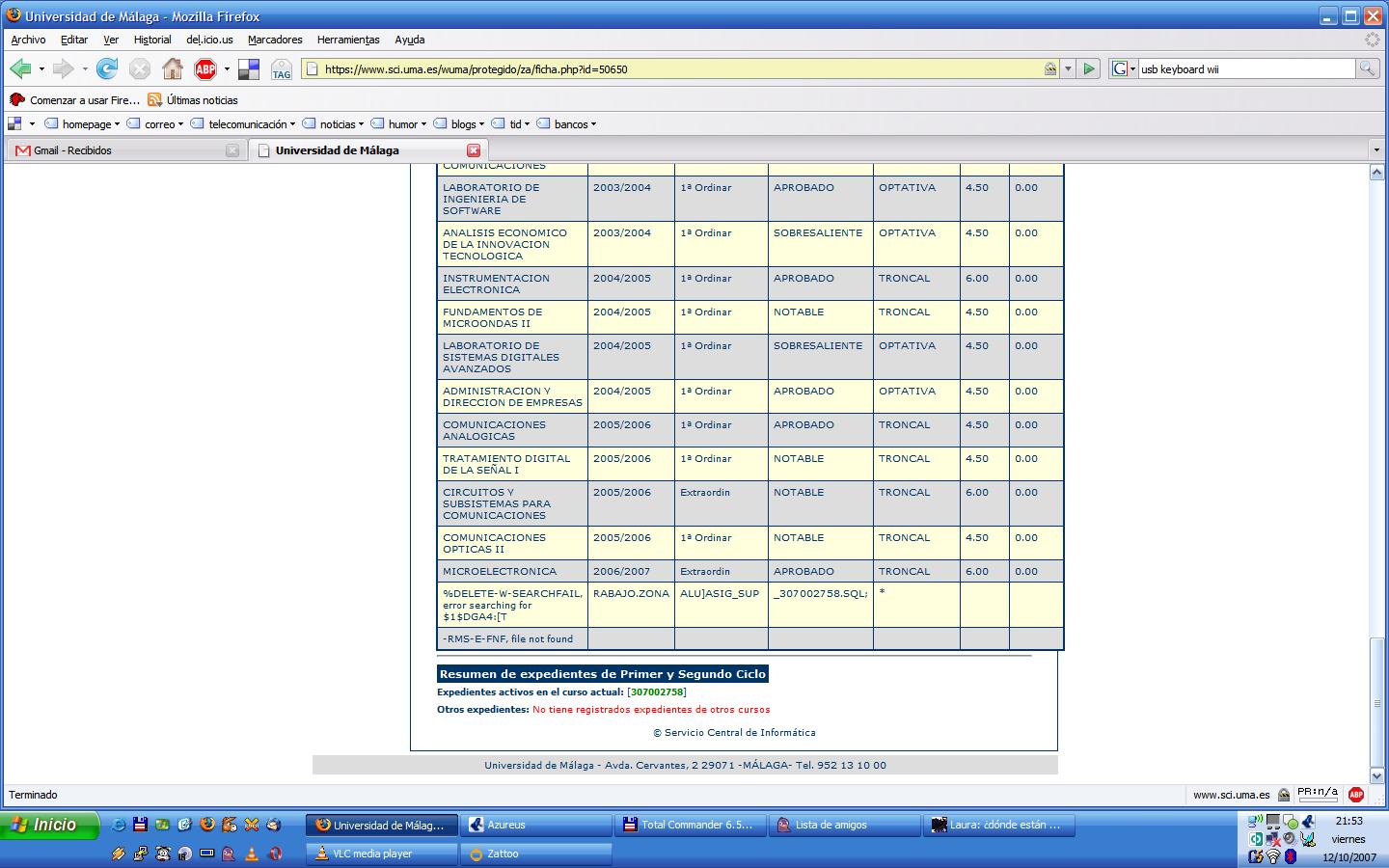Click the green Go arrow button
Screen dimensions: 1389x868
pyautogui.click(x=1089, y=68)
